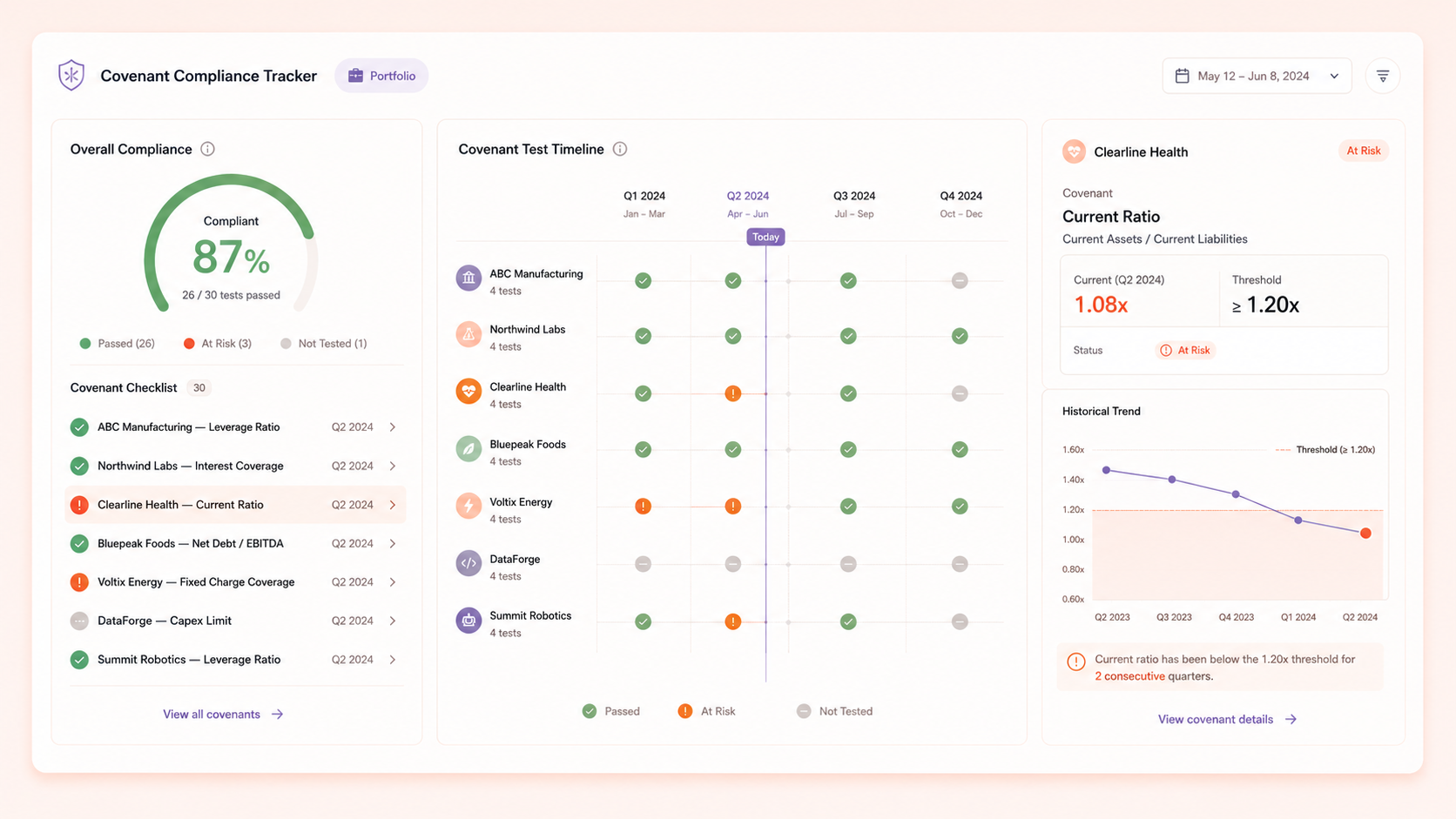Screen dimensions: 1456x819
Task: Click the Clearline Health heart icon in detail panel
Action: point(1074,151)
